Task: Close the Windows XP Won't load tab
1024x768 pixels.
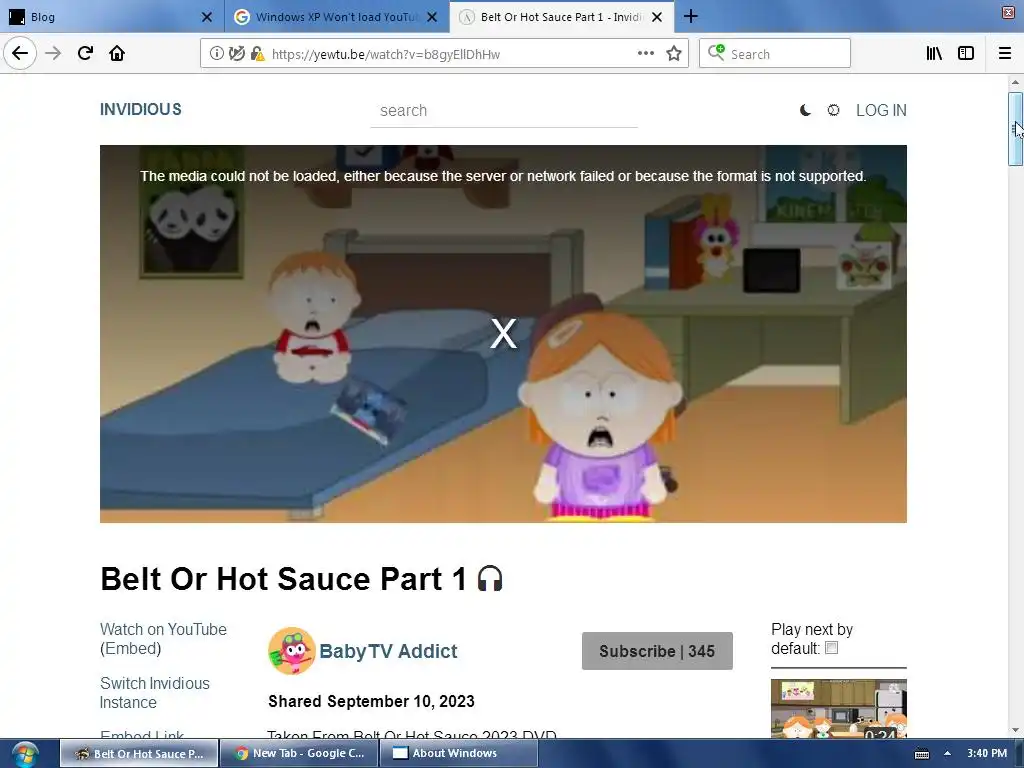Action: pos(432,17)
